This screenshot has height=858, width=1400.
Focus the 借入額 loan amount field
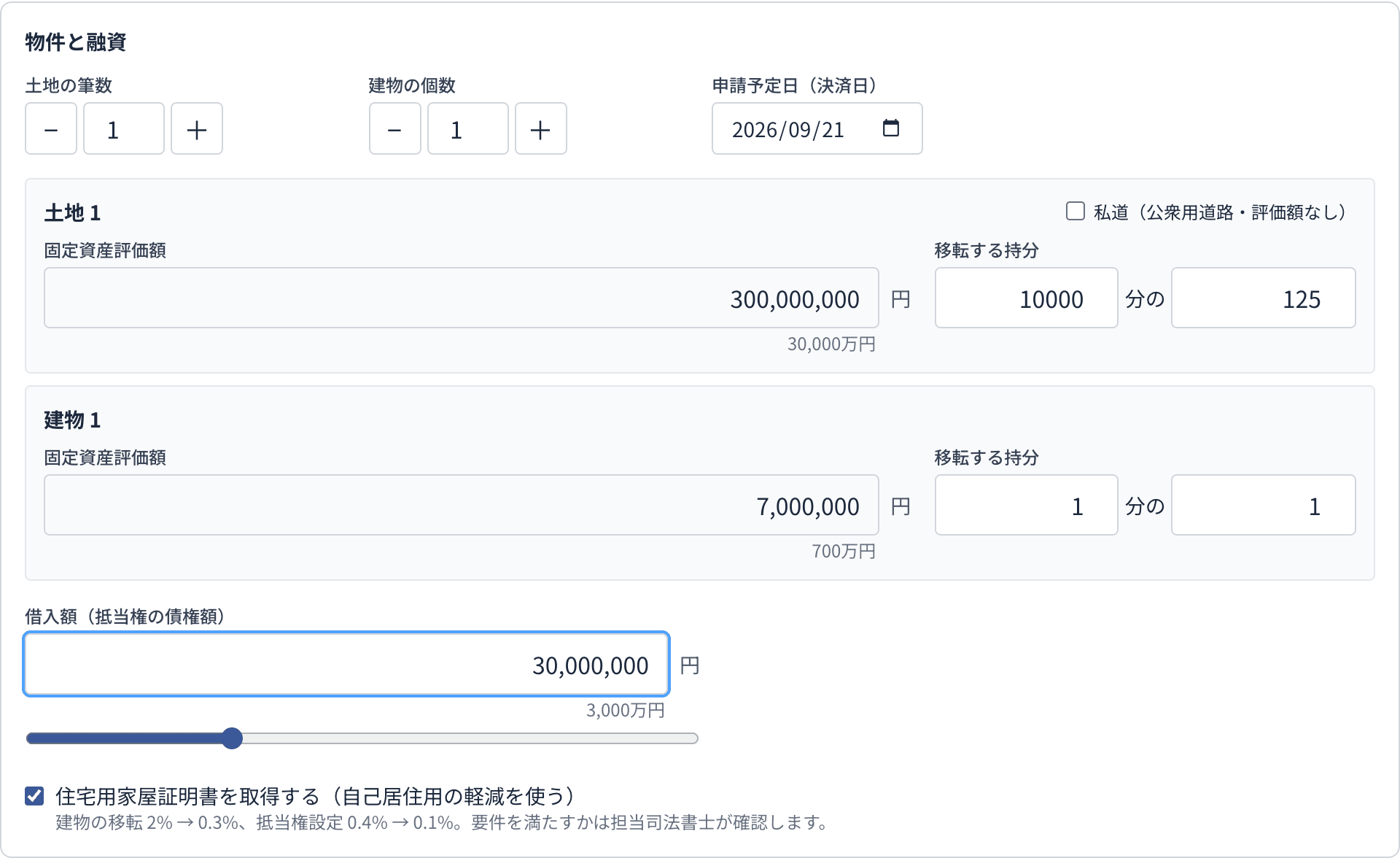[x=346, y=664]
